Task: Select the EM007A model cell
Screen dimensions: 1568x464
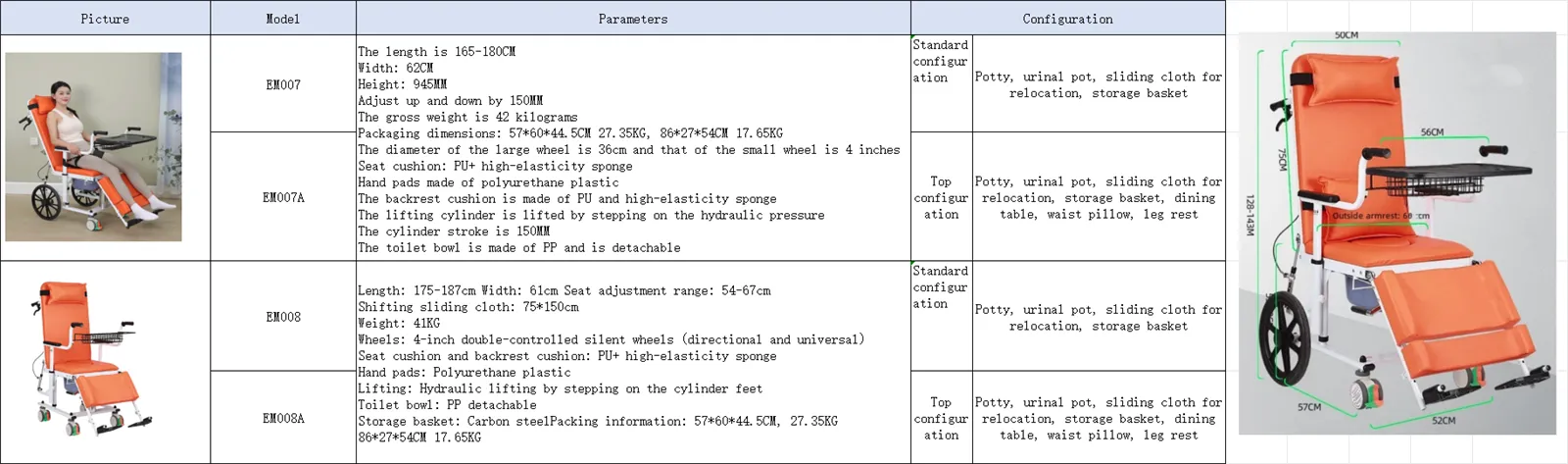Action: click(283, 197)
